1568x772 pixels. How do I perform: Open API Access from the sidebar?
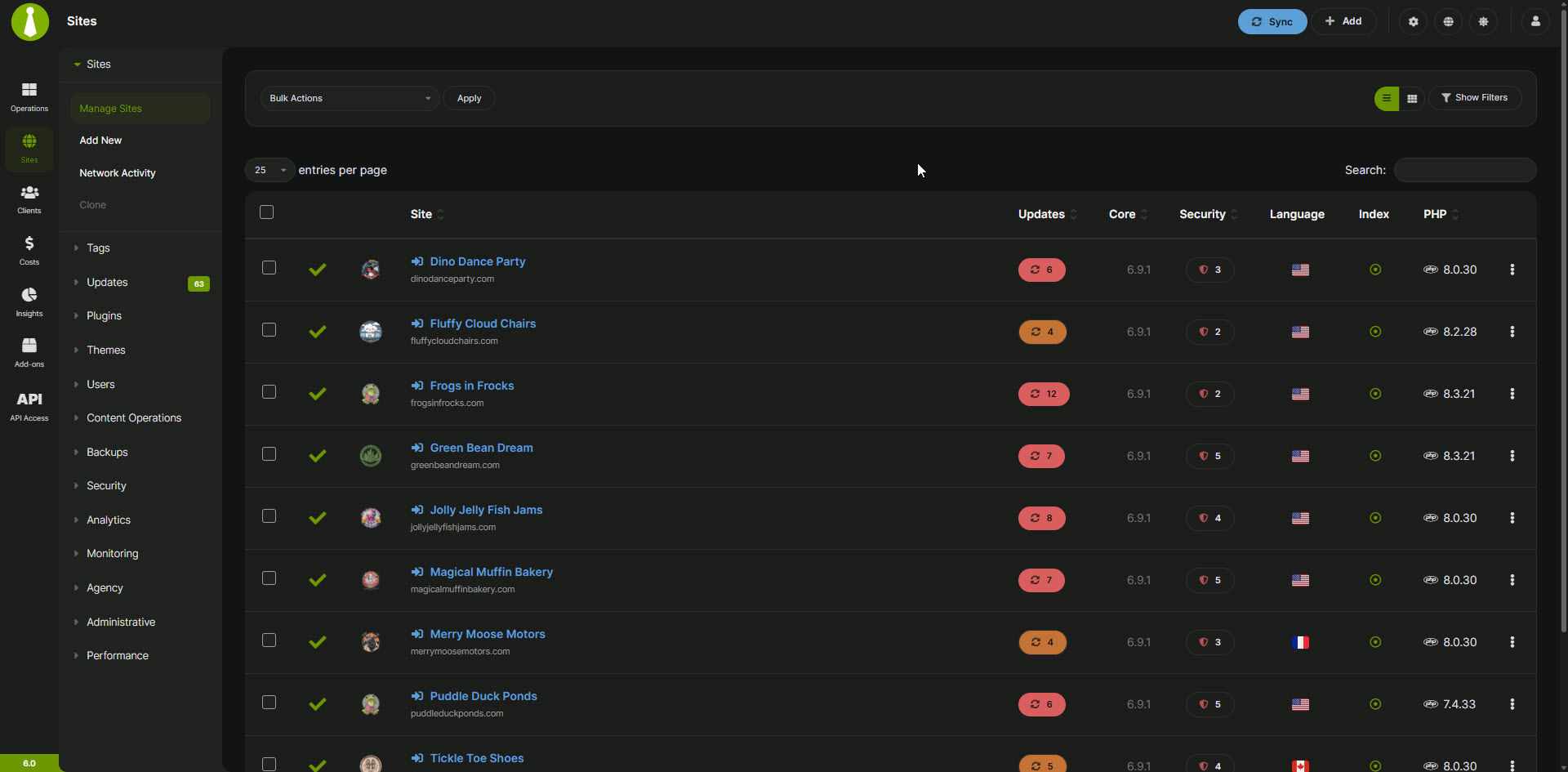coord(29,405)
